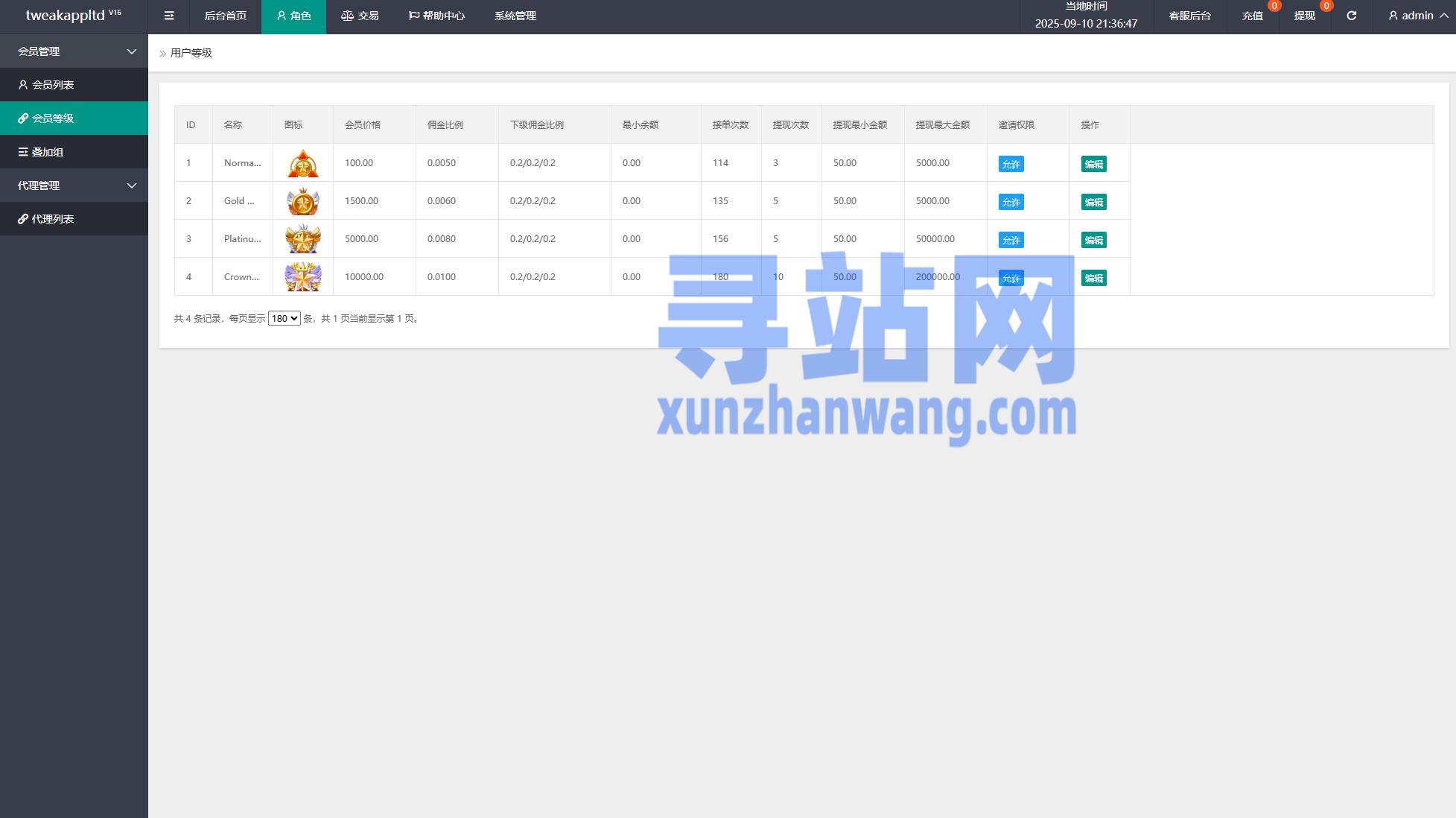Open the per-page records dropdown showing 180
Viewport: 1456px width, 818px height.
pos(284,318)
